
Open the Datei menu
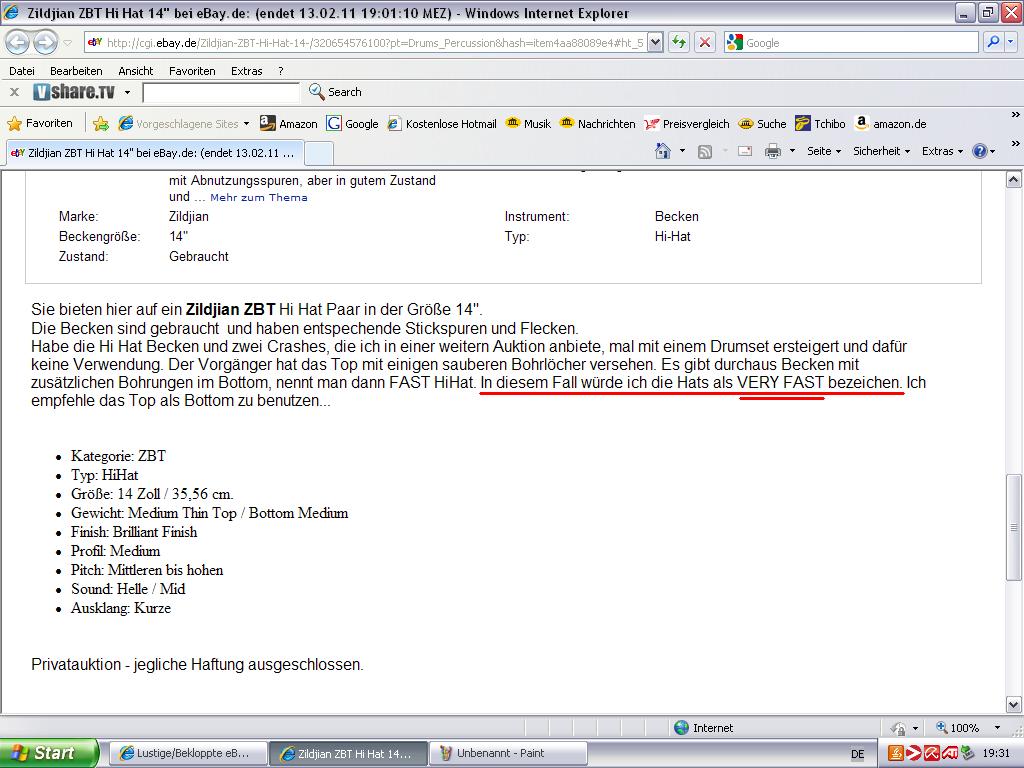pyautogui.click(x=22, y=71)
